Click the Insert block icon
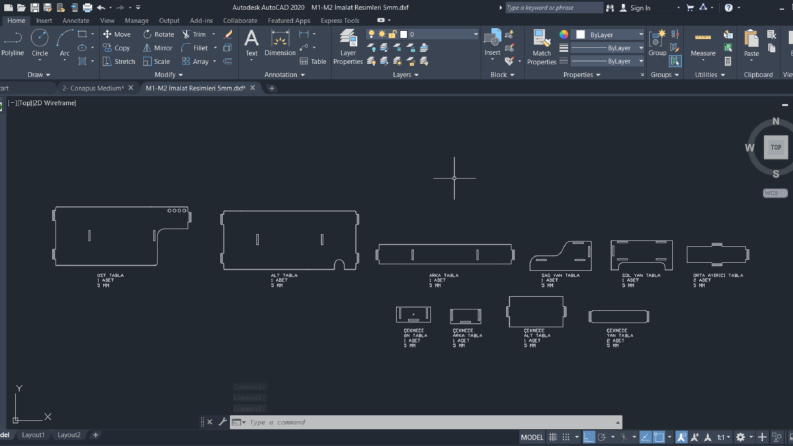The height and width of the screenshot is (446, 793). 492,42
